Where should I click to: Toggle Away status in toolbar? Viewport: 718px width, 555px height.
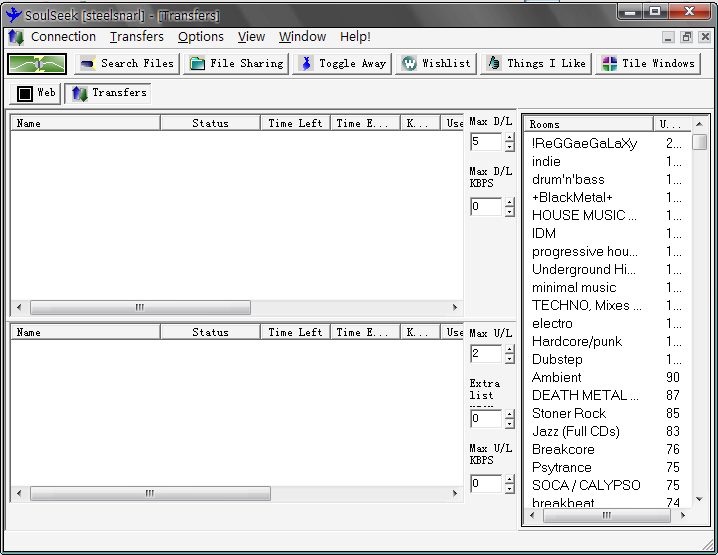click(342, 64)
